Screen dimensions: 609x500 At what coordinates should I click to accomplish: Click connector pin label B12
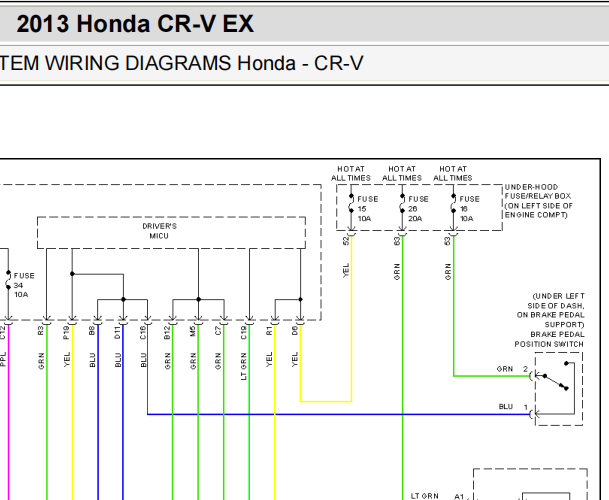click(167, 333)
